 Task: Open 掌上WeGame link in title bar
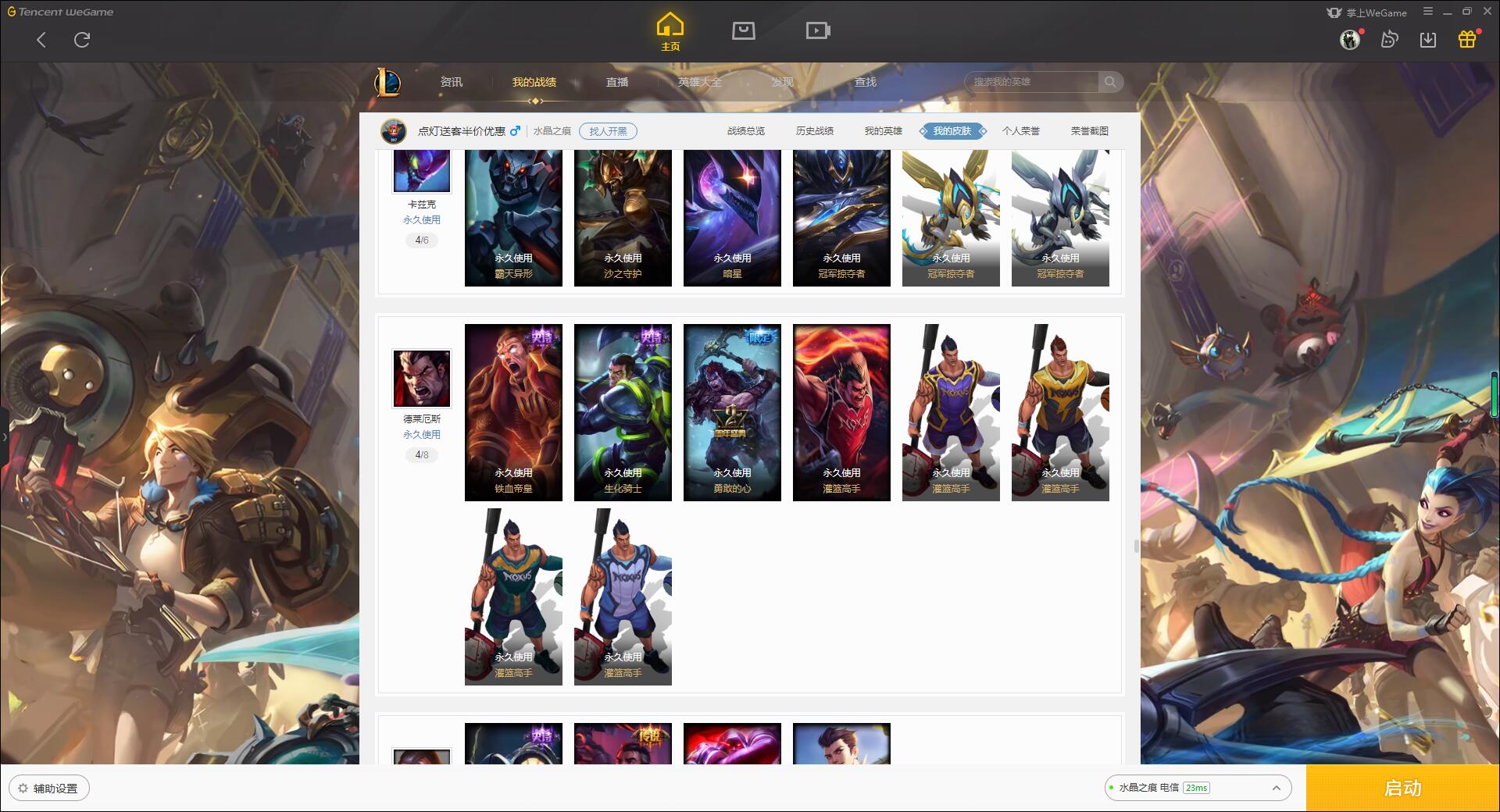tap(1367, 12)
